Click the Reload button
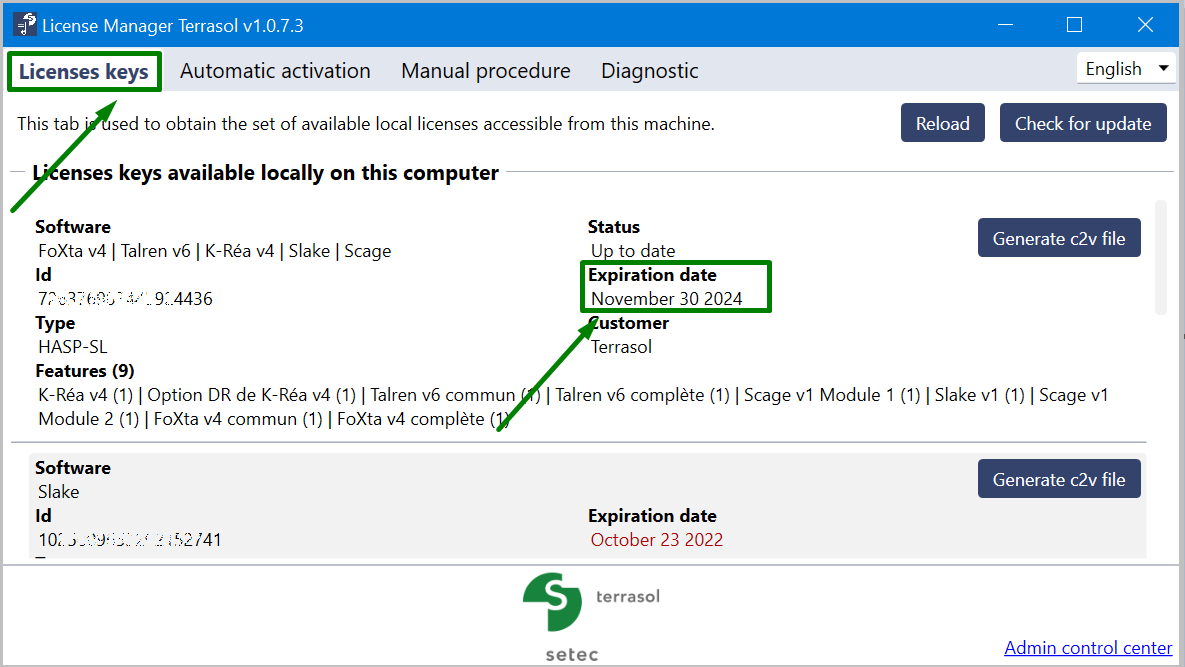The image size is (1185, 667). (x=942, y=123)
